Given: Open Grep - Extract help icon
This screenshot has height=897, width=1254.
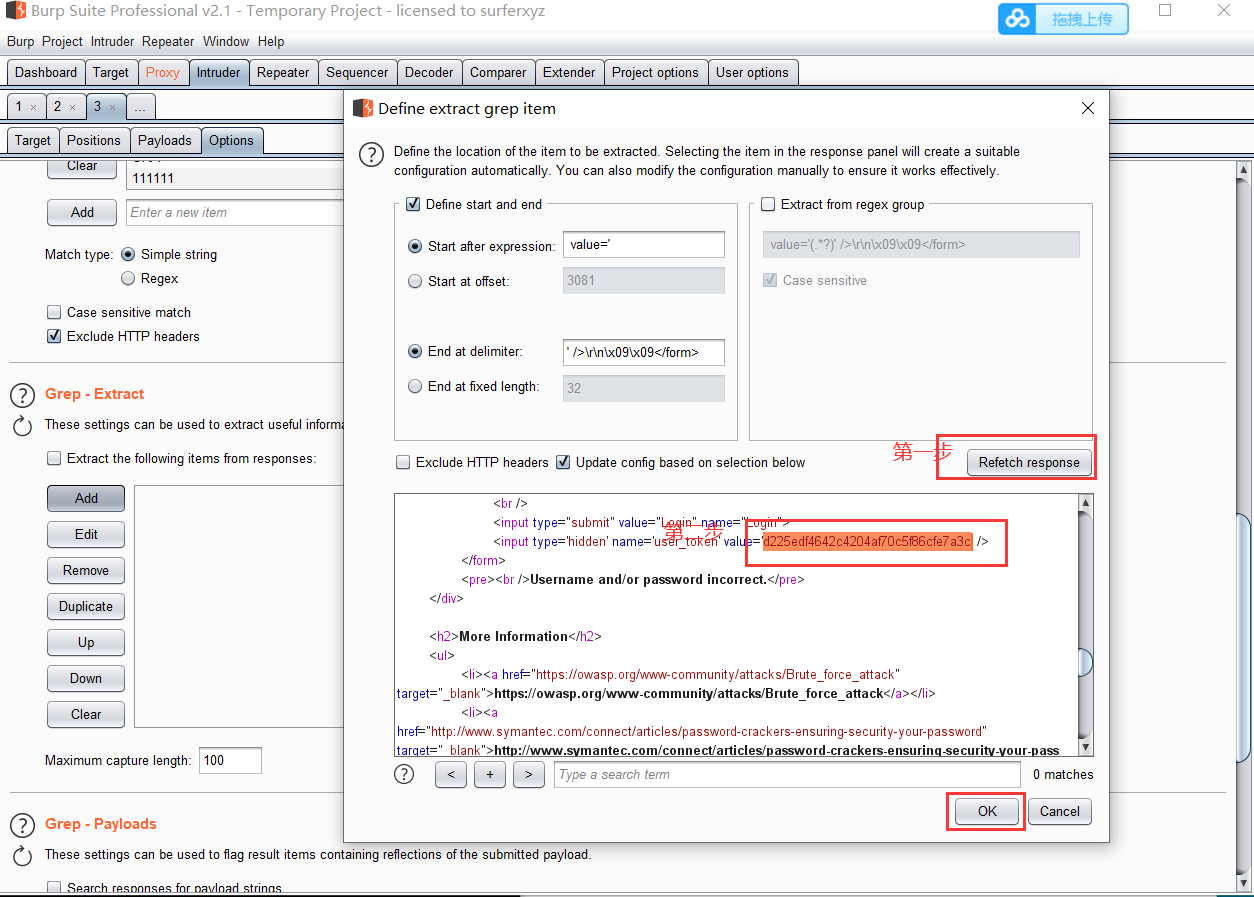Looking at the screenshot, I should pyautogui.click(x=22, y=395).
